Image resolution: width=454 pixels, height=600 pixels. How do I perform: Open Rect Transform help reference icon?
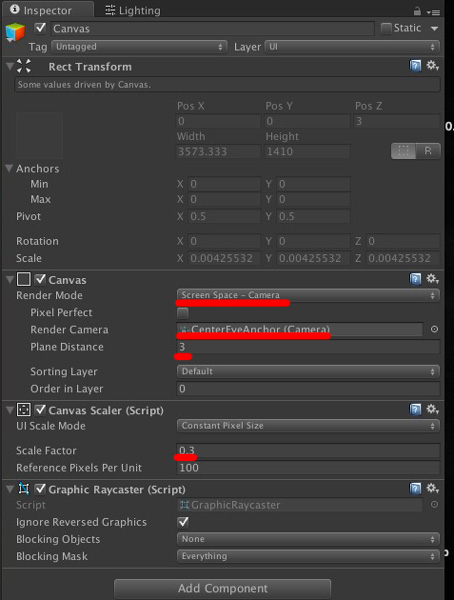click(x=415, y=66)
